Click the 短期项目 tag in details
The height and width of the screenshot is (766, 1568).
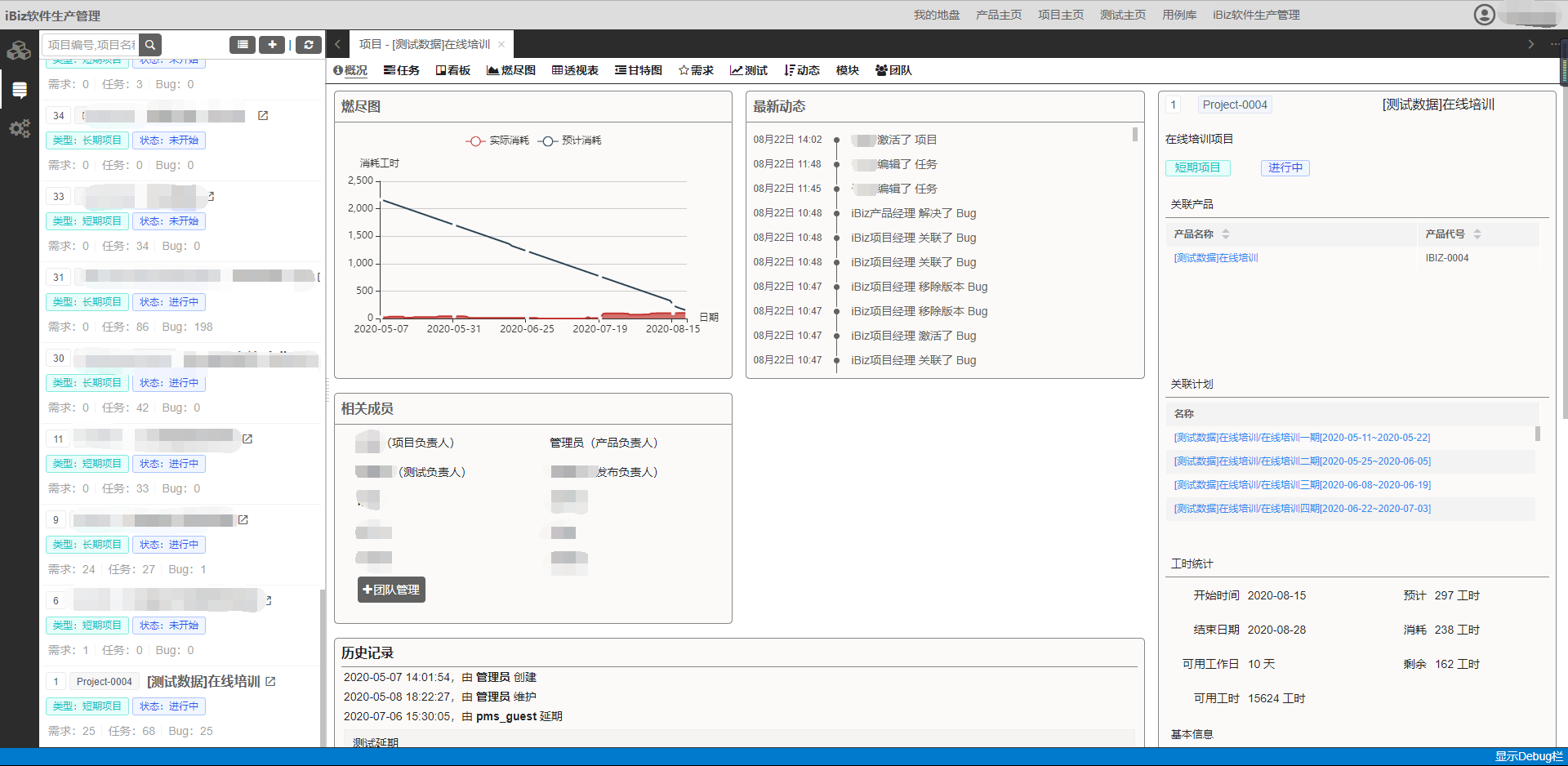point(1198,168)
